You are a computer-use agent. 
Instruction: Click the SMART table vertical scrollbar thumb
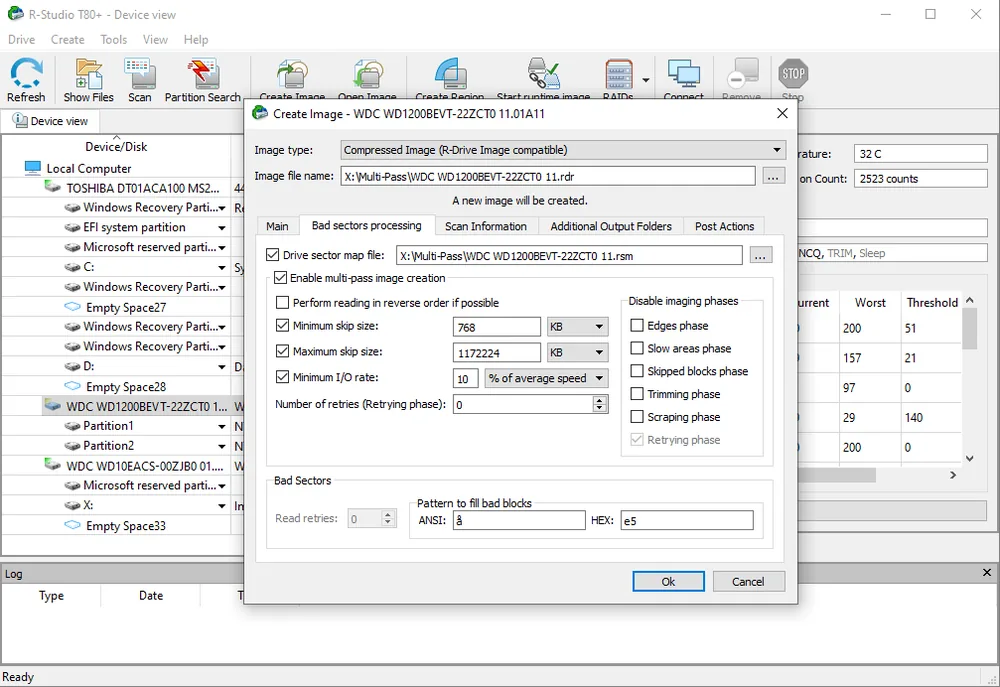969,329
